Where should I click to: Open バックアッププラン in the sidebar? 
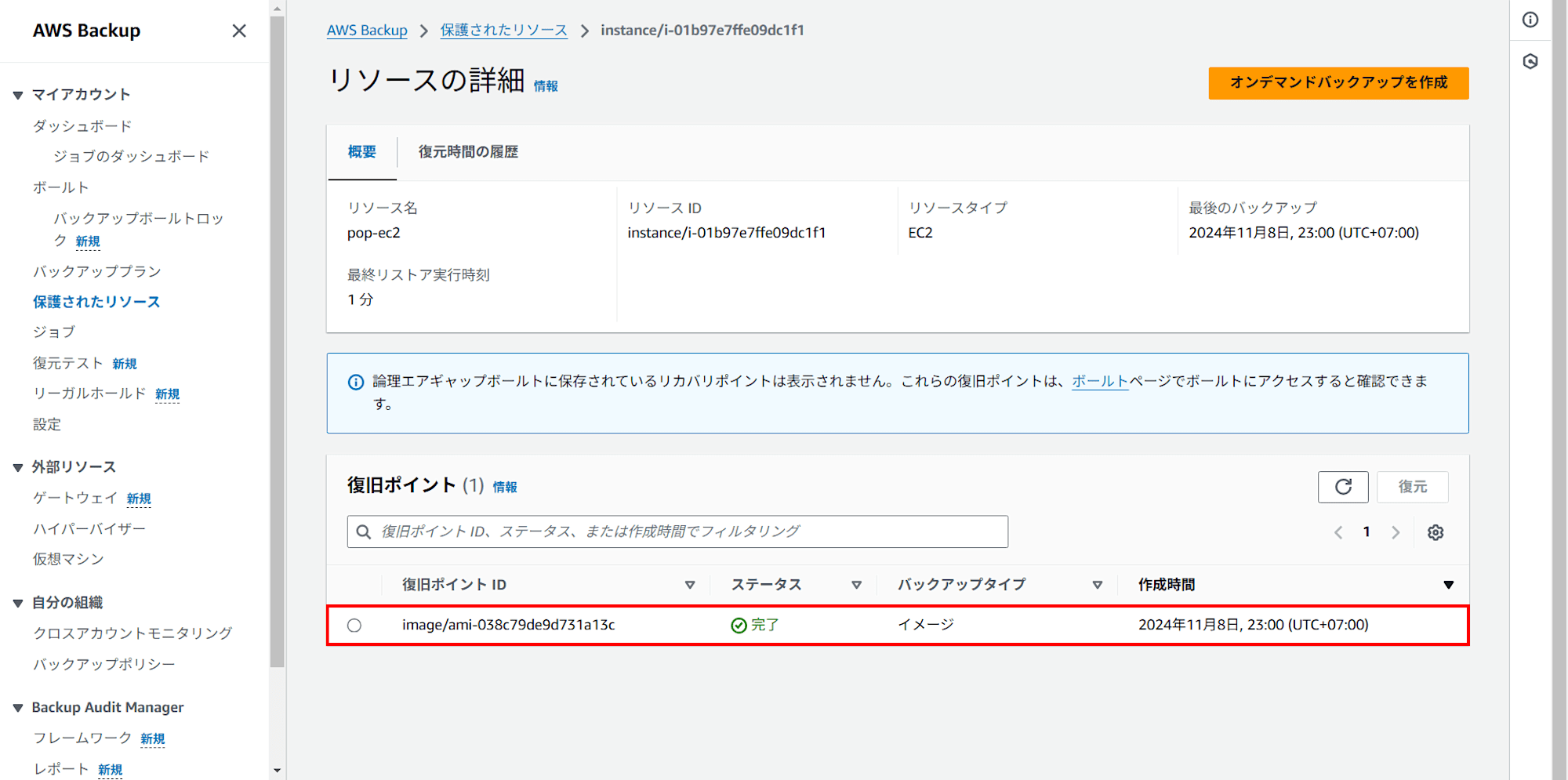click(96, 271)
